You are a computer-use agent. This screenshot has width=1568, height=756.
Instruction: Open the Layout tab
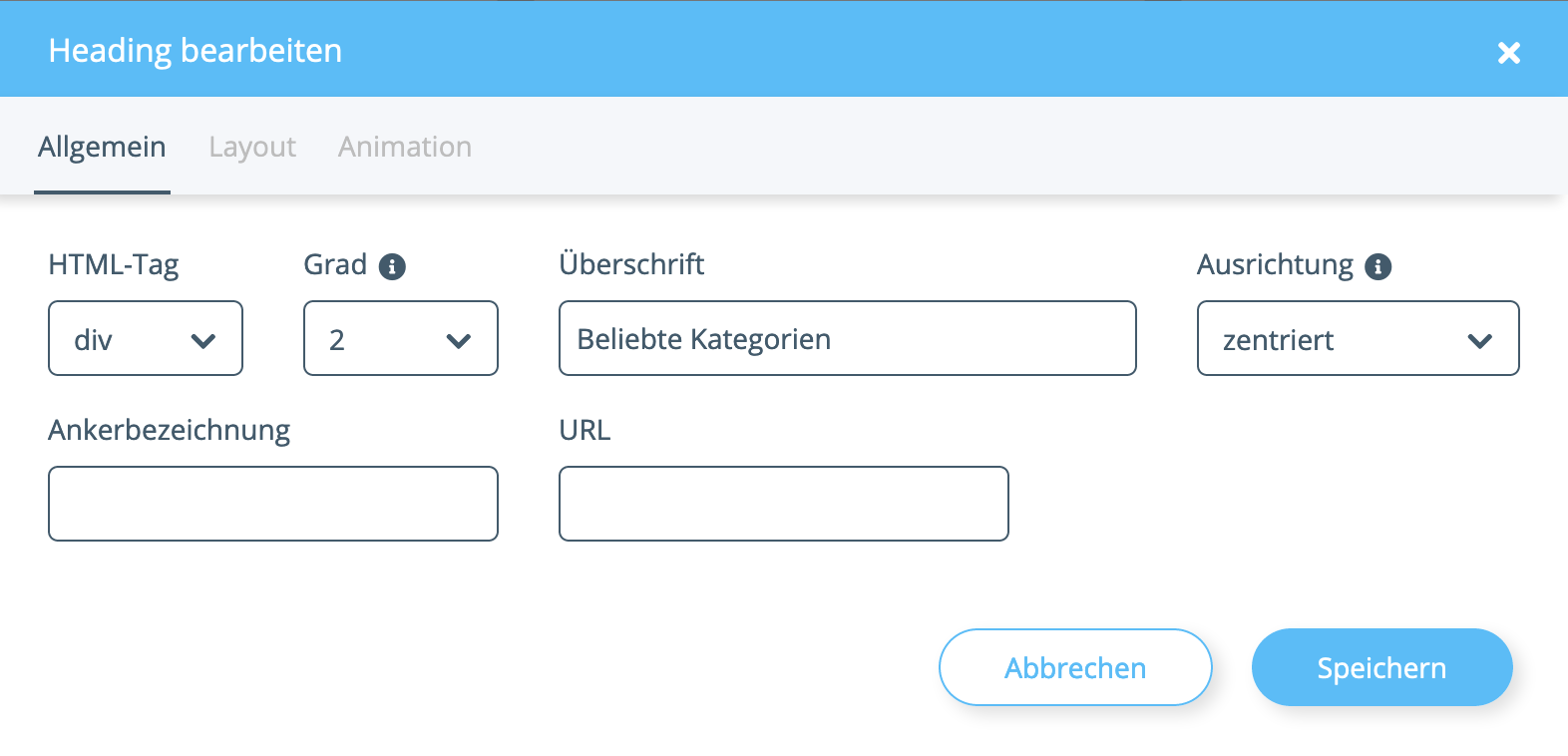[x=252, y=147]
